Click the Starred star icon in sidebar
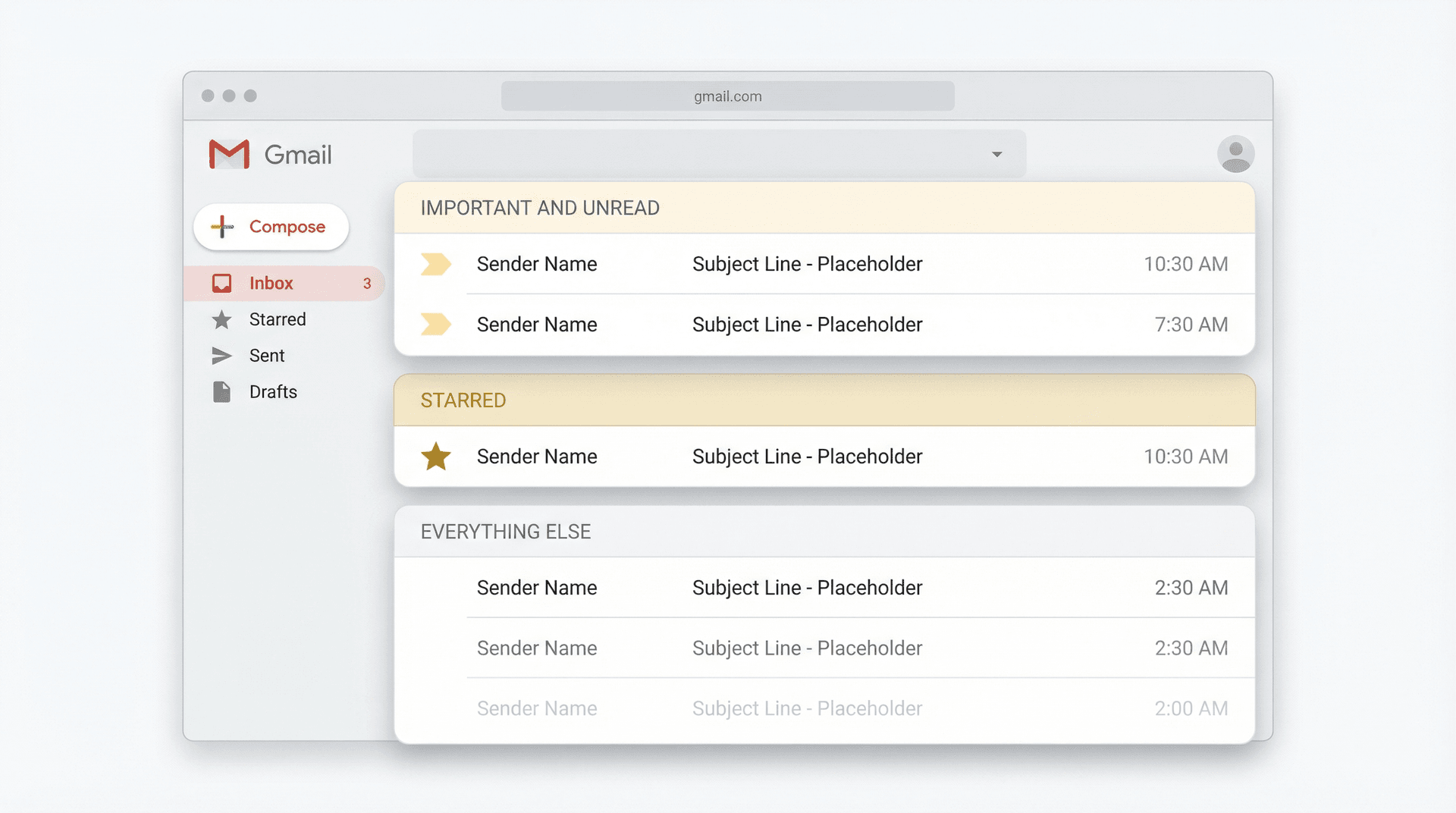1456x813 pixels. [x=221, y=319]
